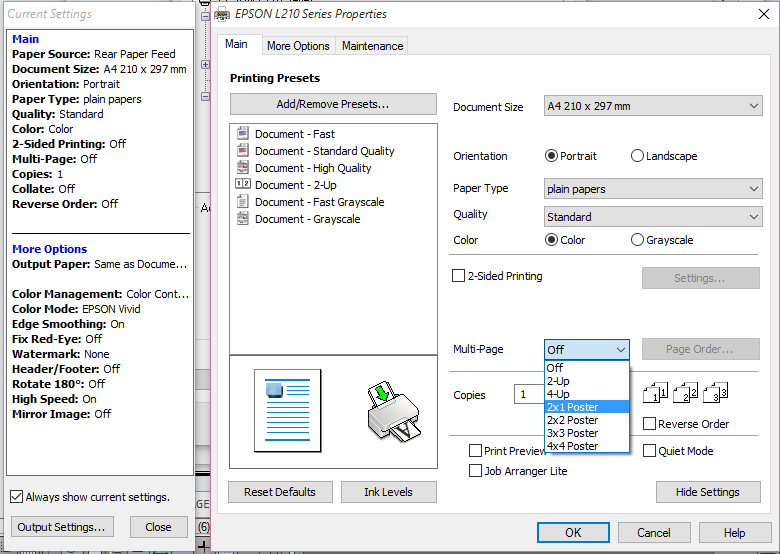The height and width of the screenshot is (554, 780).
Task: Click the printer paper feed illustration
Action: point(394,411)
